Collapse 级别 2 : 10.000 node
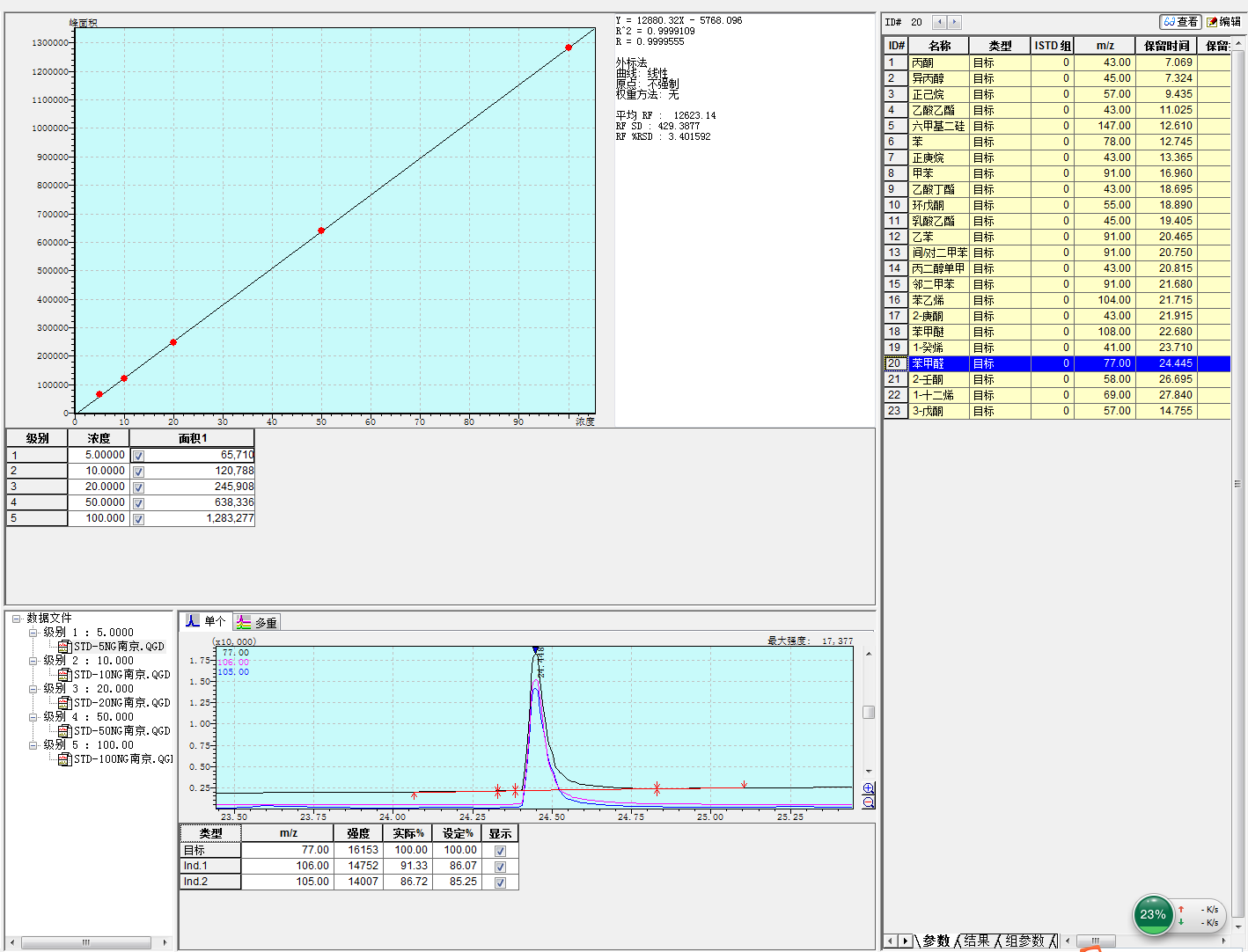The width and height of the screenshot is (1248, 952). 33,661
